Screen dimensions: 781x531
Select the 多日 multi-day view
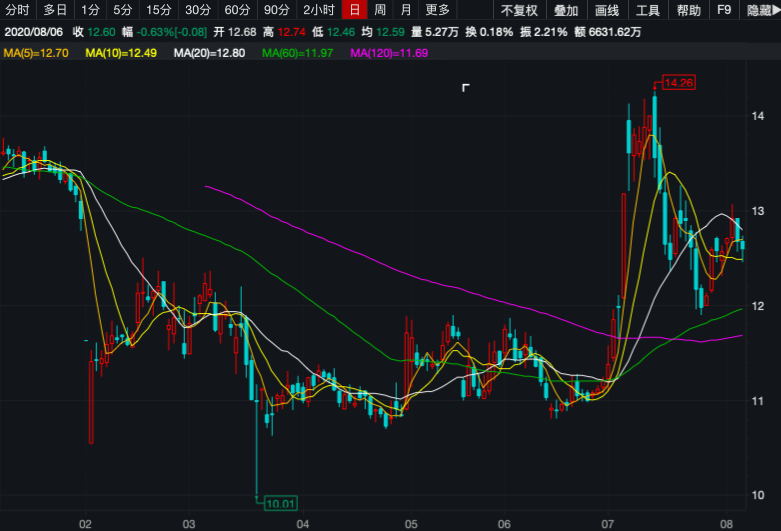[55, 10]
